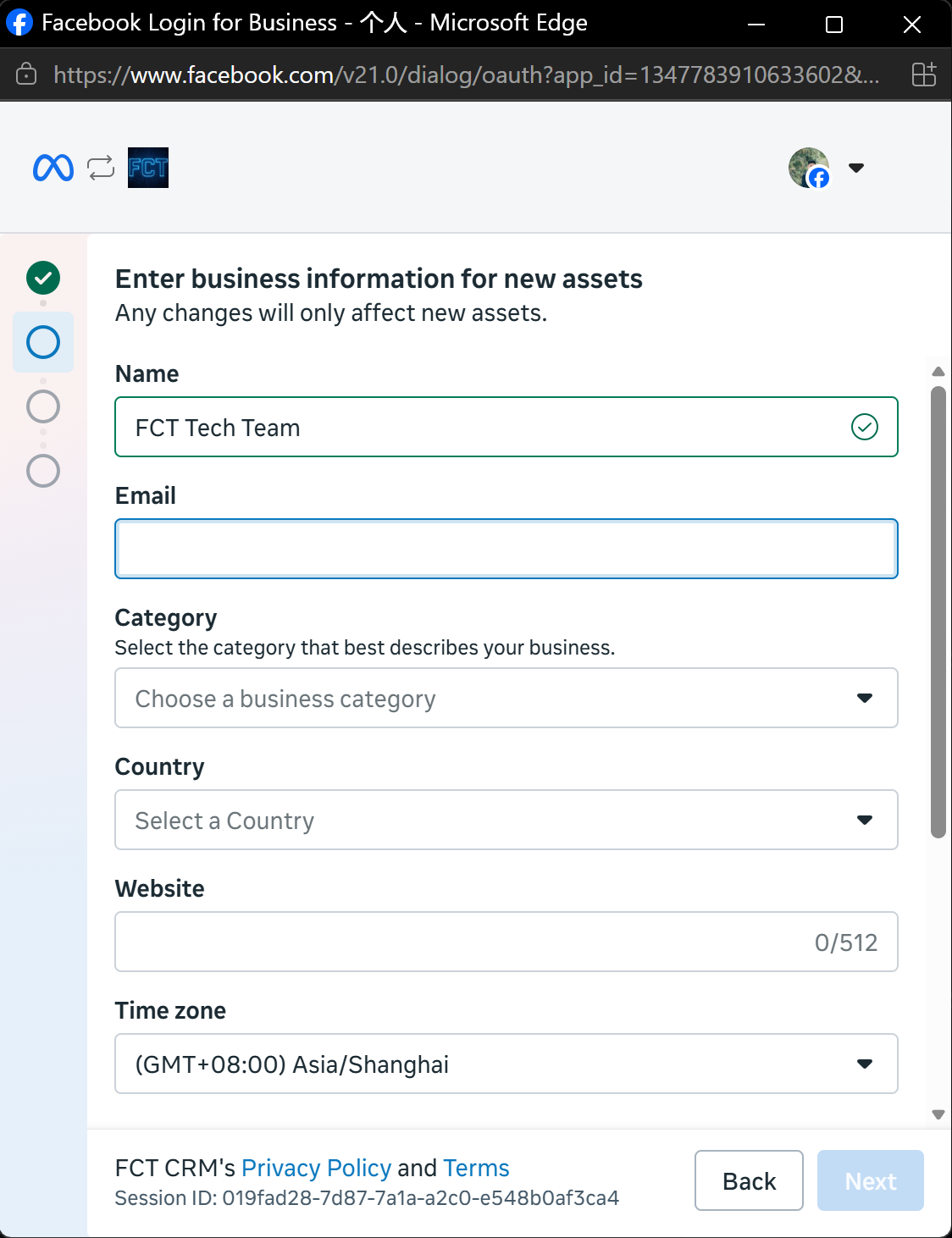
Task: Select the fourth step circle
Action: [43, 471]
